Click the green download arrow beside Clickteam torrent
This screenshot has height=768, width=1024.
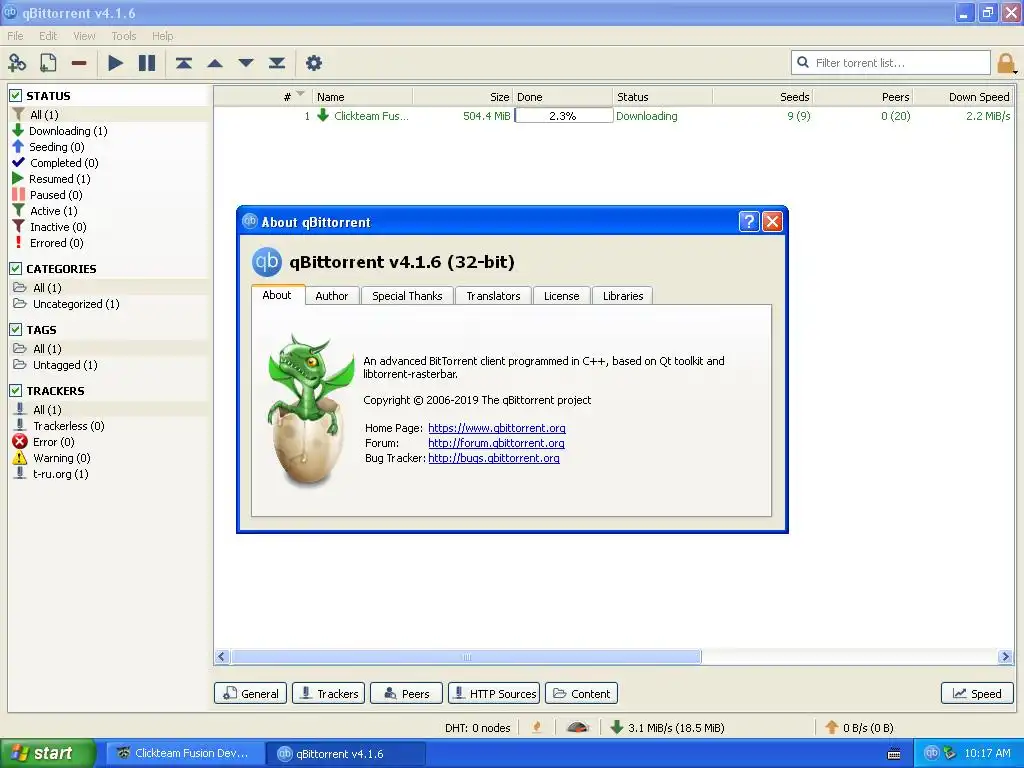point(323,116)
